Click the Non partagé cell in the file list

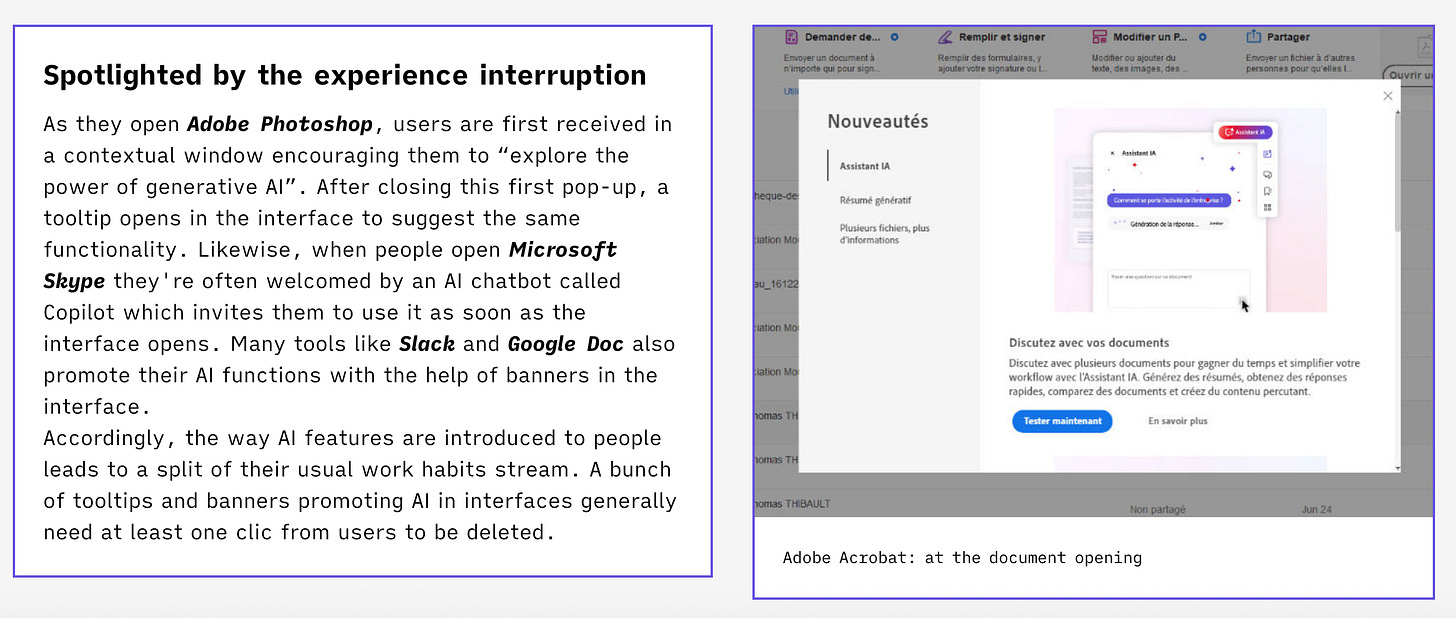tap(1157, 509)
